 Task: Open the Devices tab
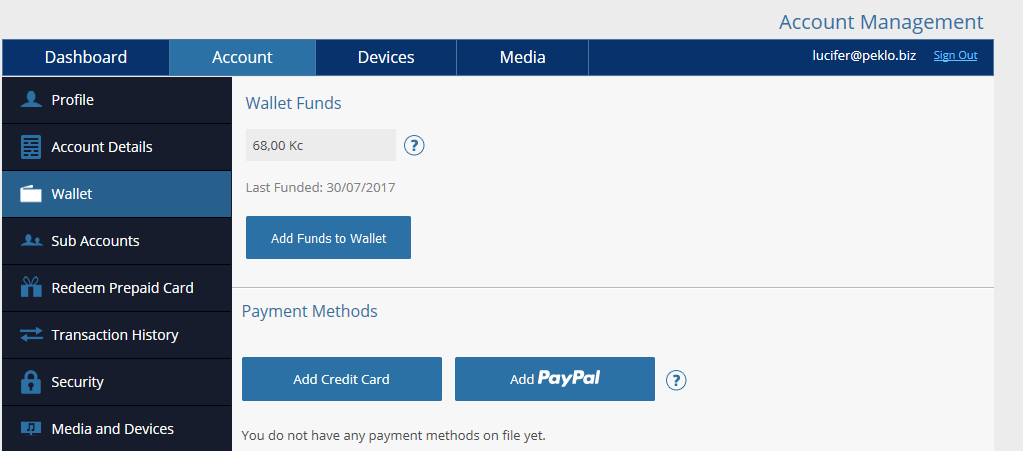(386, 57)
